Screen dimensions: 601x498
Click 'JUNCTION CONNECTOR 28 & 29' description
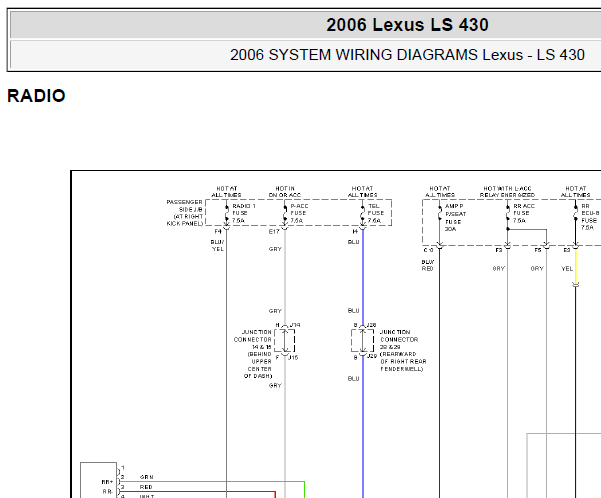pyautogui.click(x=403, y=350)
